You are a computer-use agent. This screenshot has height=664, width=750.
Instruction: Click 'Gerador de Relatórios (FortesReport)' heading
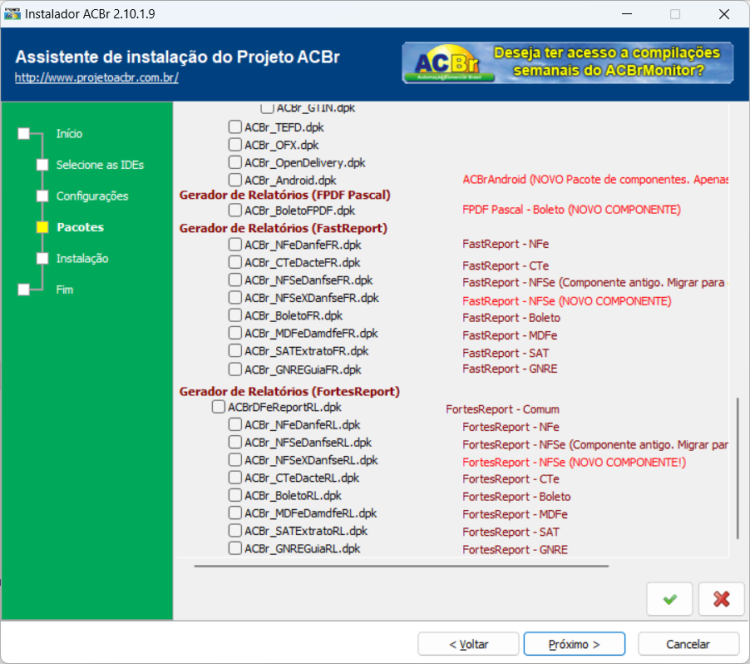tap(289, 391)
